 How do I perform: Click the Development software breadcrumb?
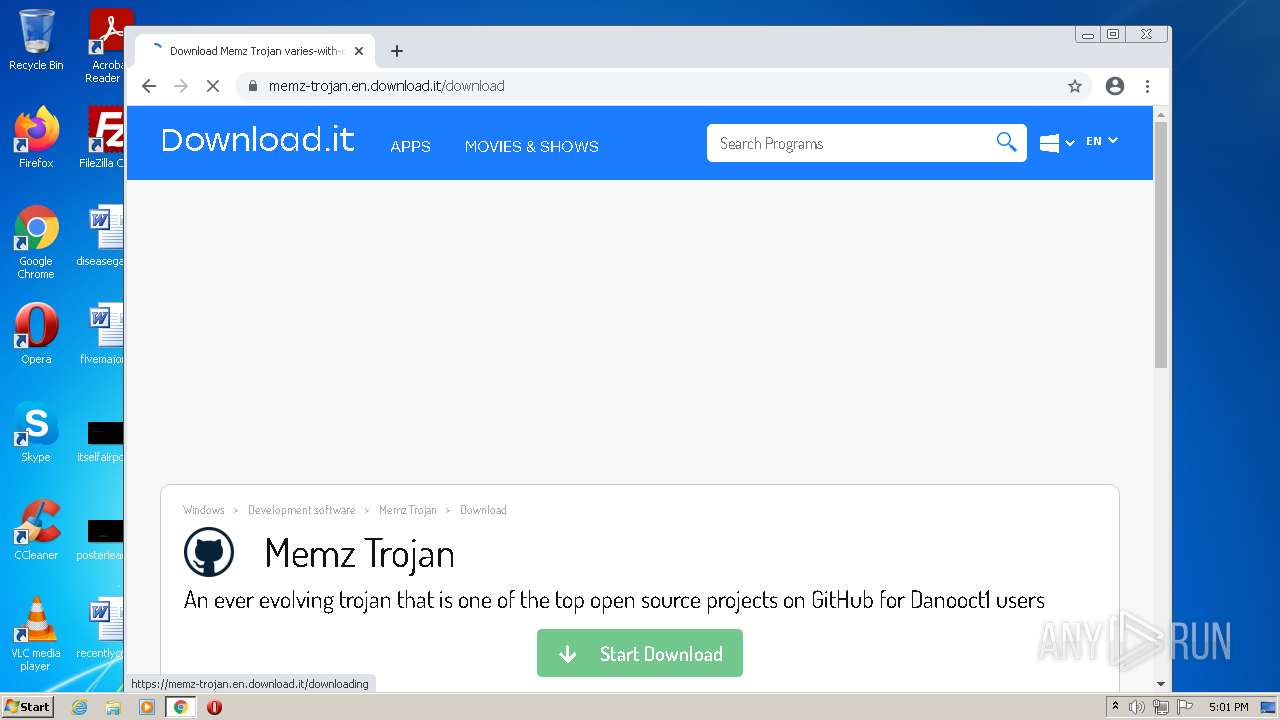[301, 510]
